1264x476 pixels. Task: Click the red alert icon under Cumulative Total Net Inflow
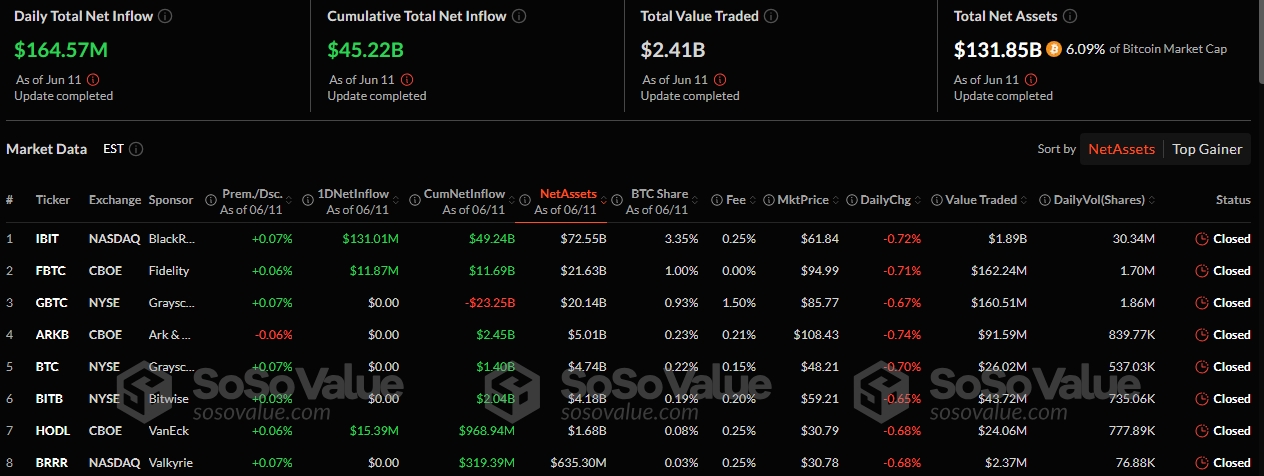click(x=407, y=80)
